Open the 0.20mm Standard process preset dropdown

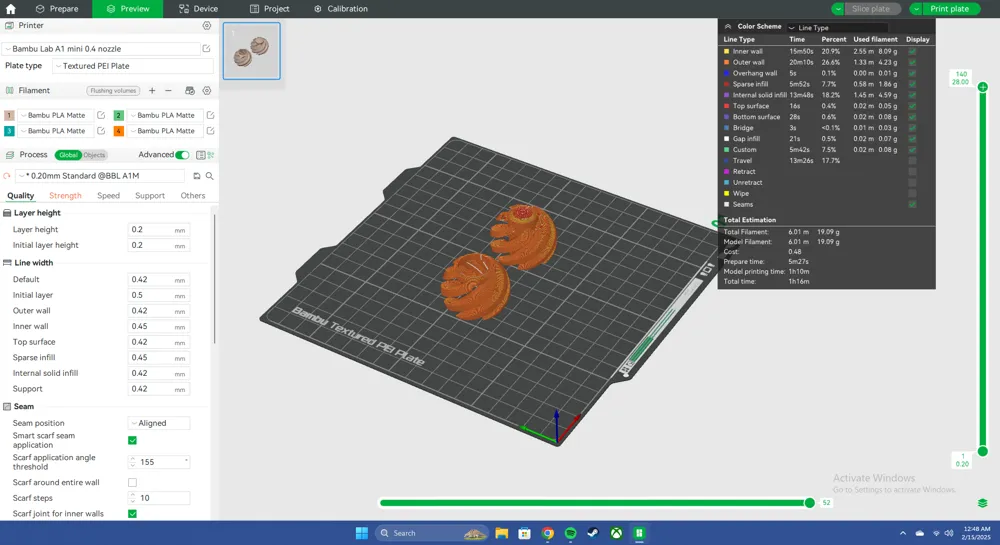101,176
